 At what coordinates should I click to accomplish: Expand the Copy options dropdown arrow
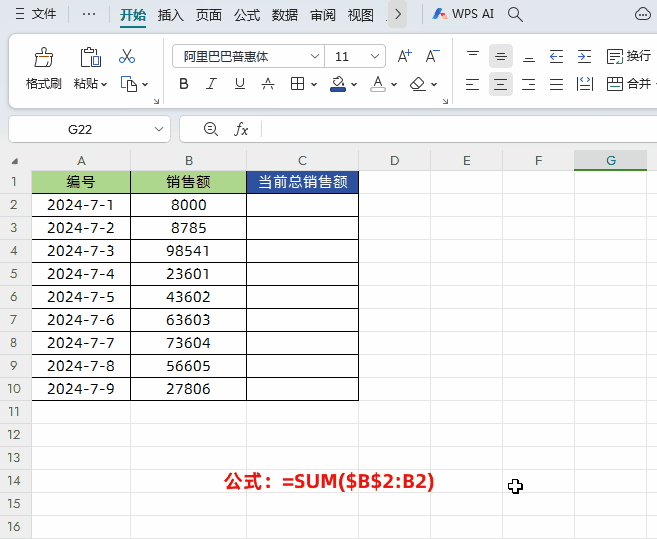pos(145,84)
